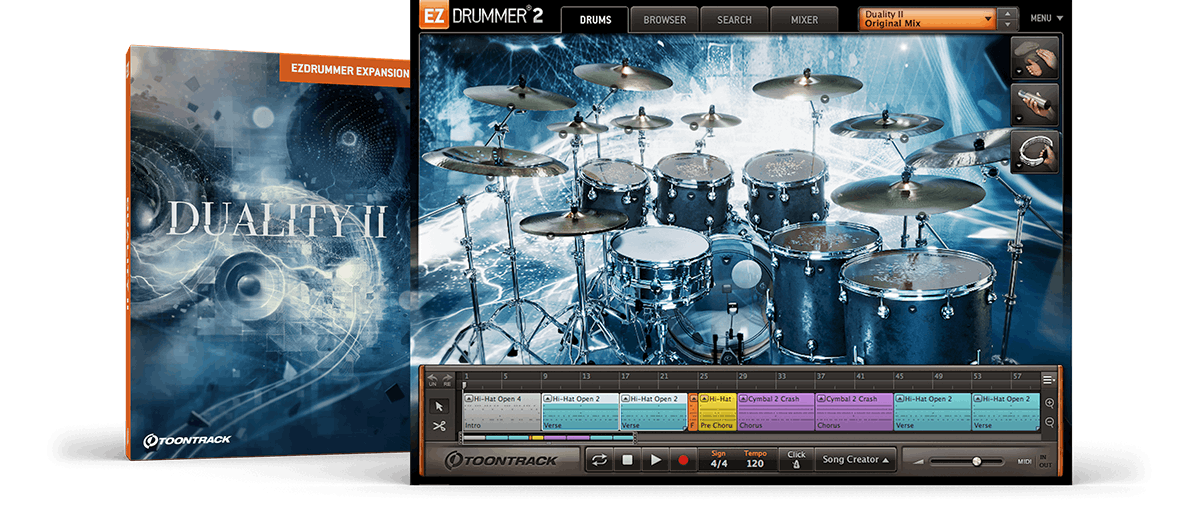
Task: Open the Duality II Original Mix preset dropdown
Action: pyautogui.click(x=928, y=19)
